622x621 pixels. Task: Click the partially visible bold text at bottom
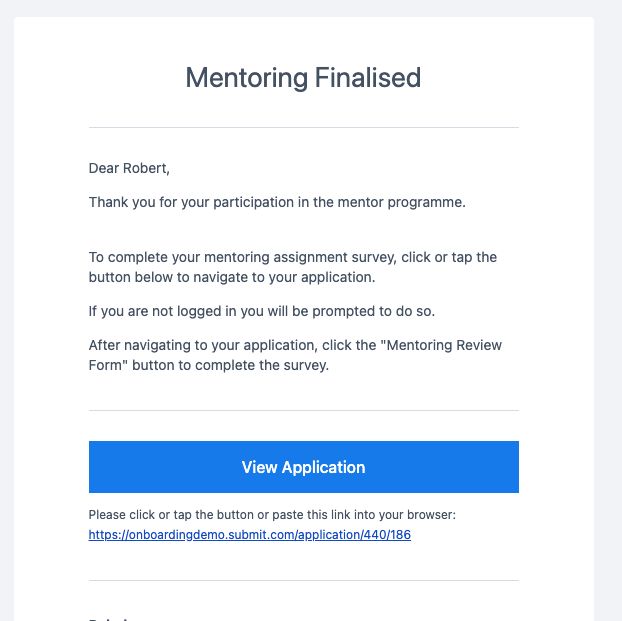(108, 619)
